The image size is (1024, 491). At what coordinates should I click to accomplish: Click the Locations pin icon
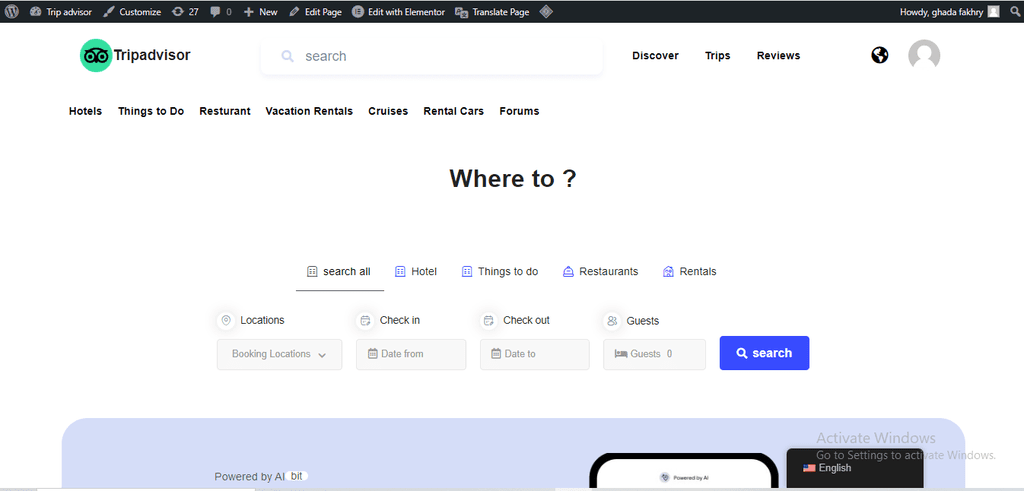227,321
